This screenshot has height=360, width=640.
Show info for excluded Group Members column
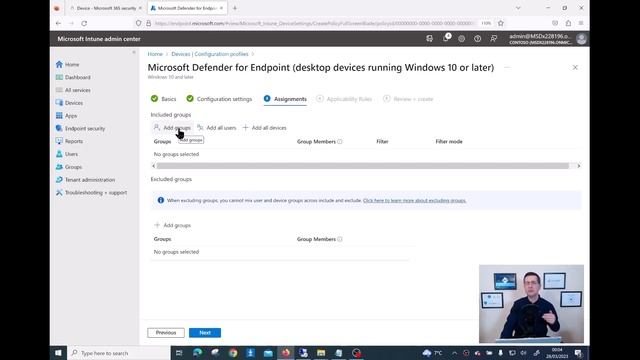[340, 239]
